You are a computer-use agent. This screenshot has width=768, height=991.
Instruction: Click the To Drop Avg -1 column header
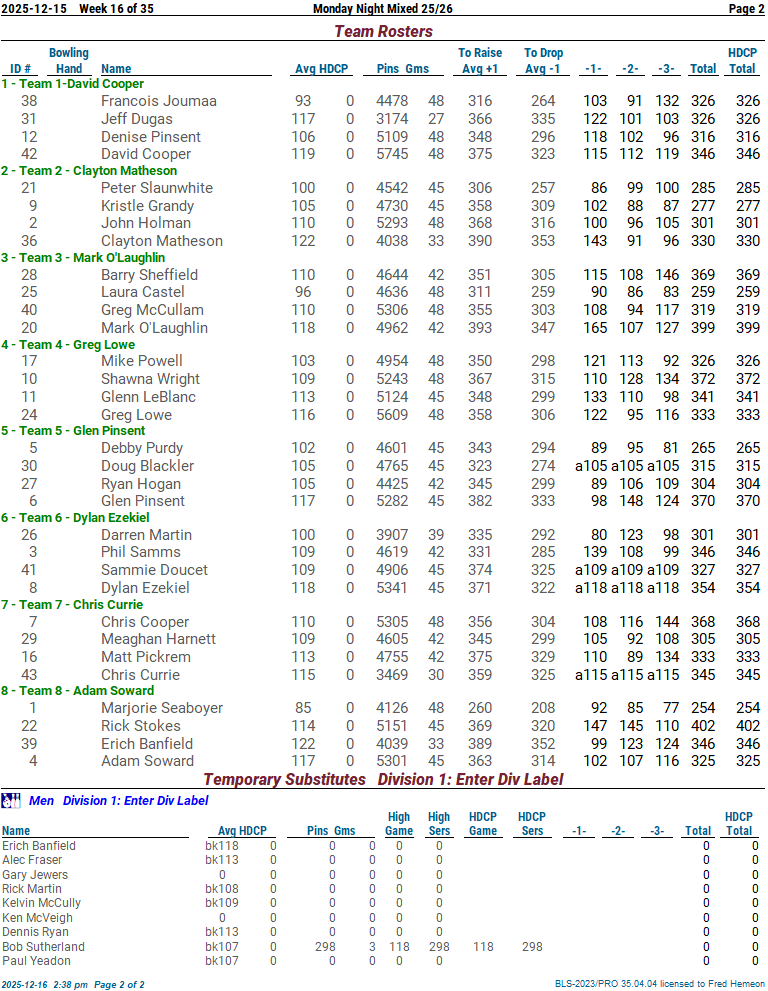point(543,61)
